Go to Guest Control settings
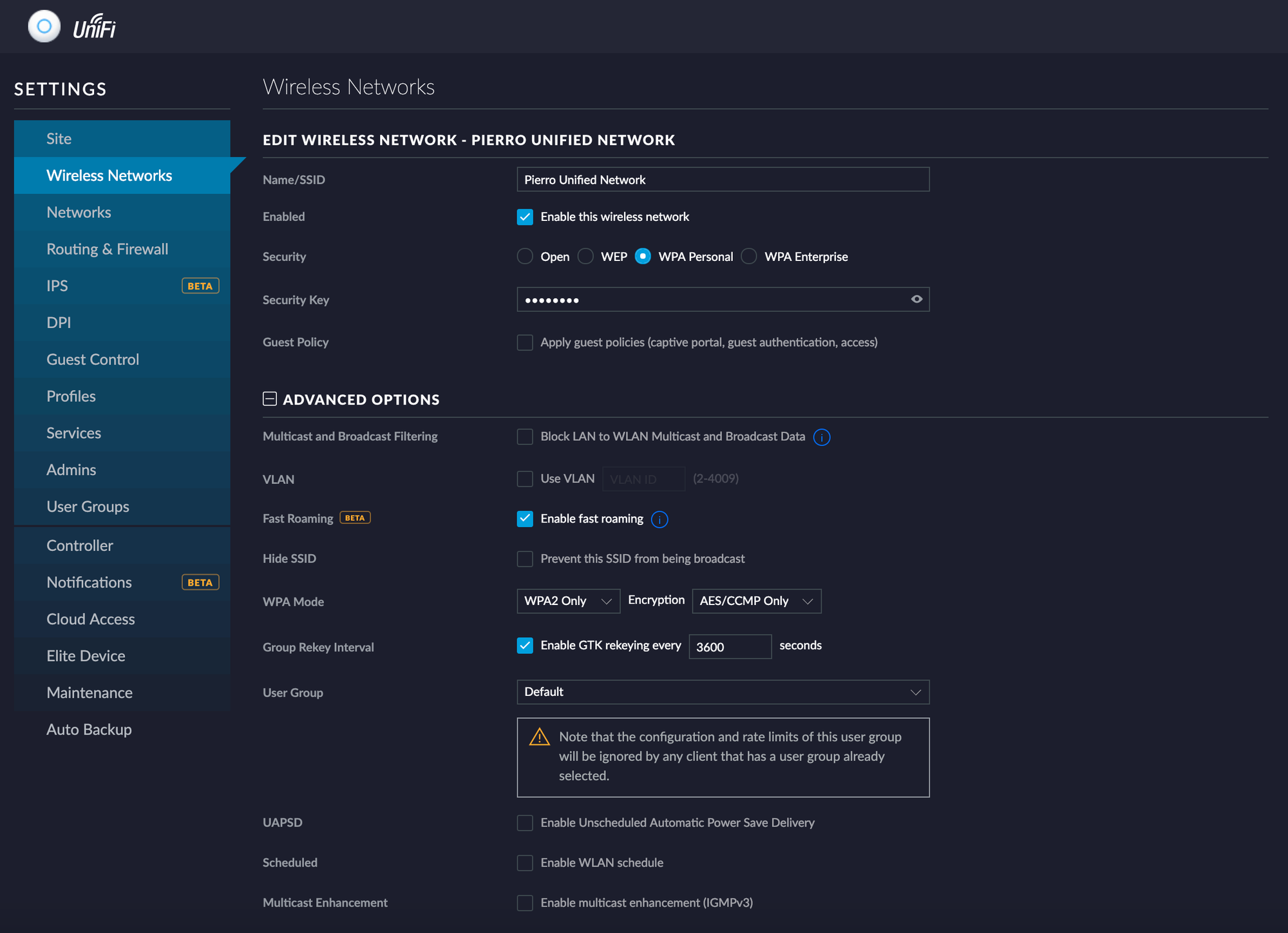The image size is (1288, 933). pos(93,360)
